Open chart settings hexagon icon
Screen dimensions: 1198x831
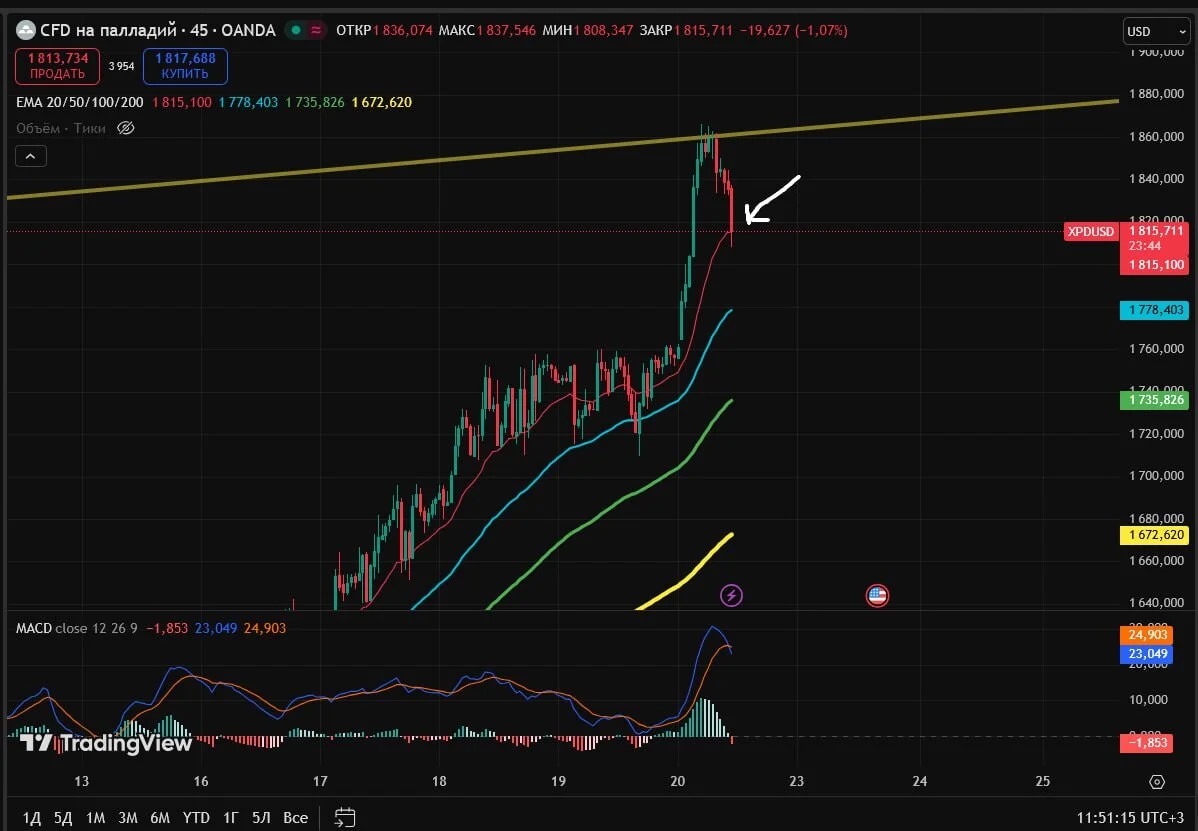[1157, 781]
